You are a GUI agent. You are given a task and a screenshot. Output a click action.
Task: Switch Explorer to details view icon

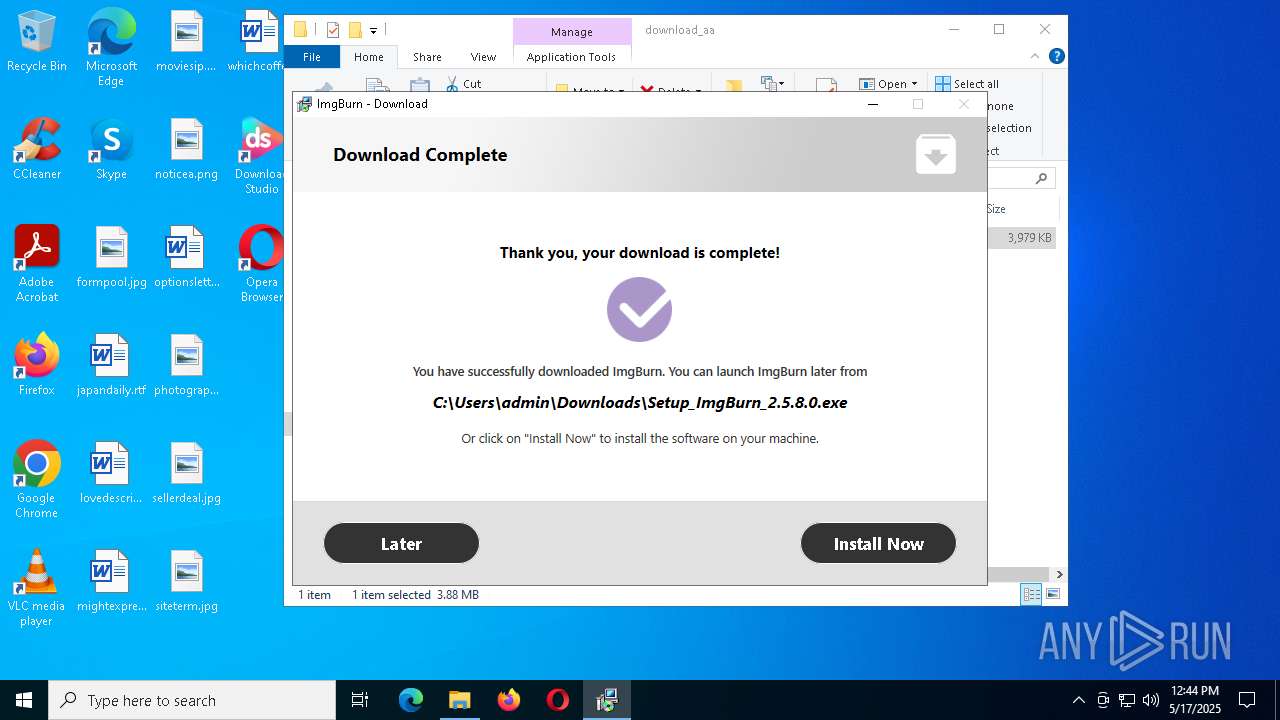pyautogui.click(x=1031, y=595)
